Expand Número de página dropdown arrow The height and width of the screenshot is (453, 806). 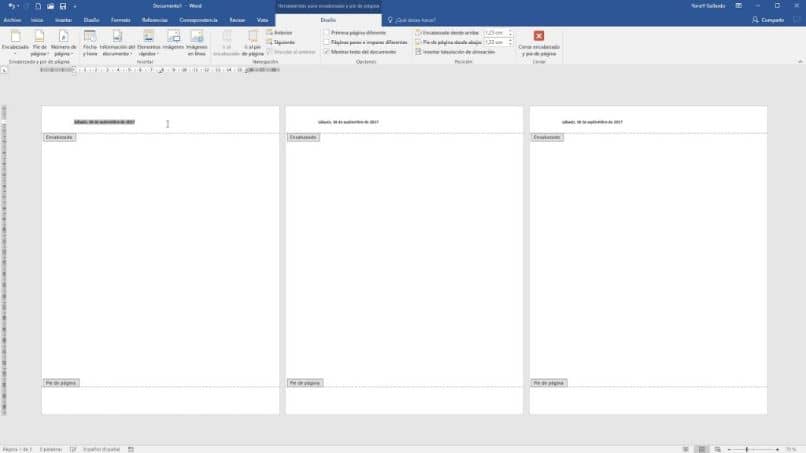70,54
